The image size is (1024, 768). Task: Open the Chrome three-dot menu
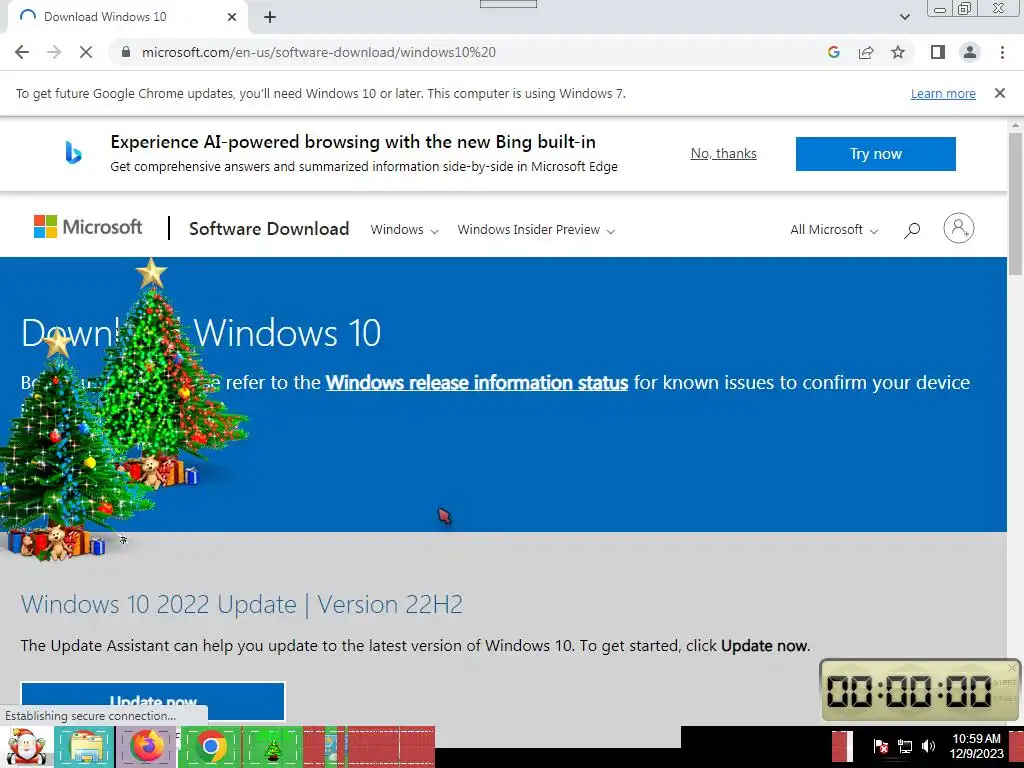[1002, 52]
